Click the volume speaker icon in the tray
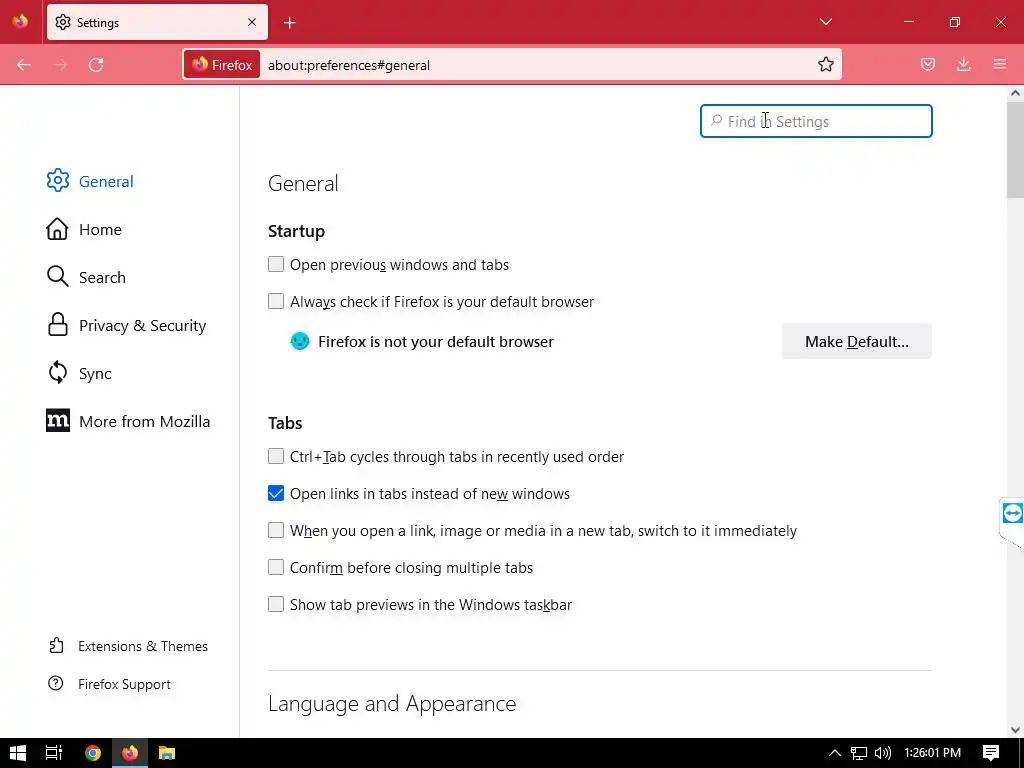 point(882,753)
